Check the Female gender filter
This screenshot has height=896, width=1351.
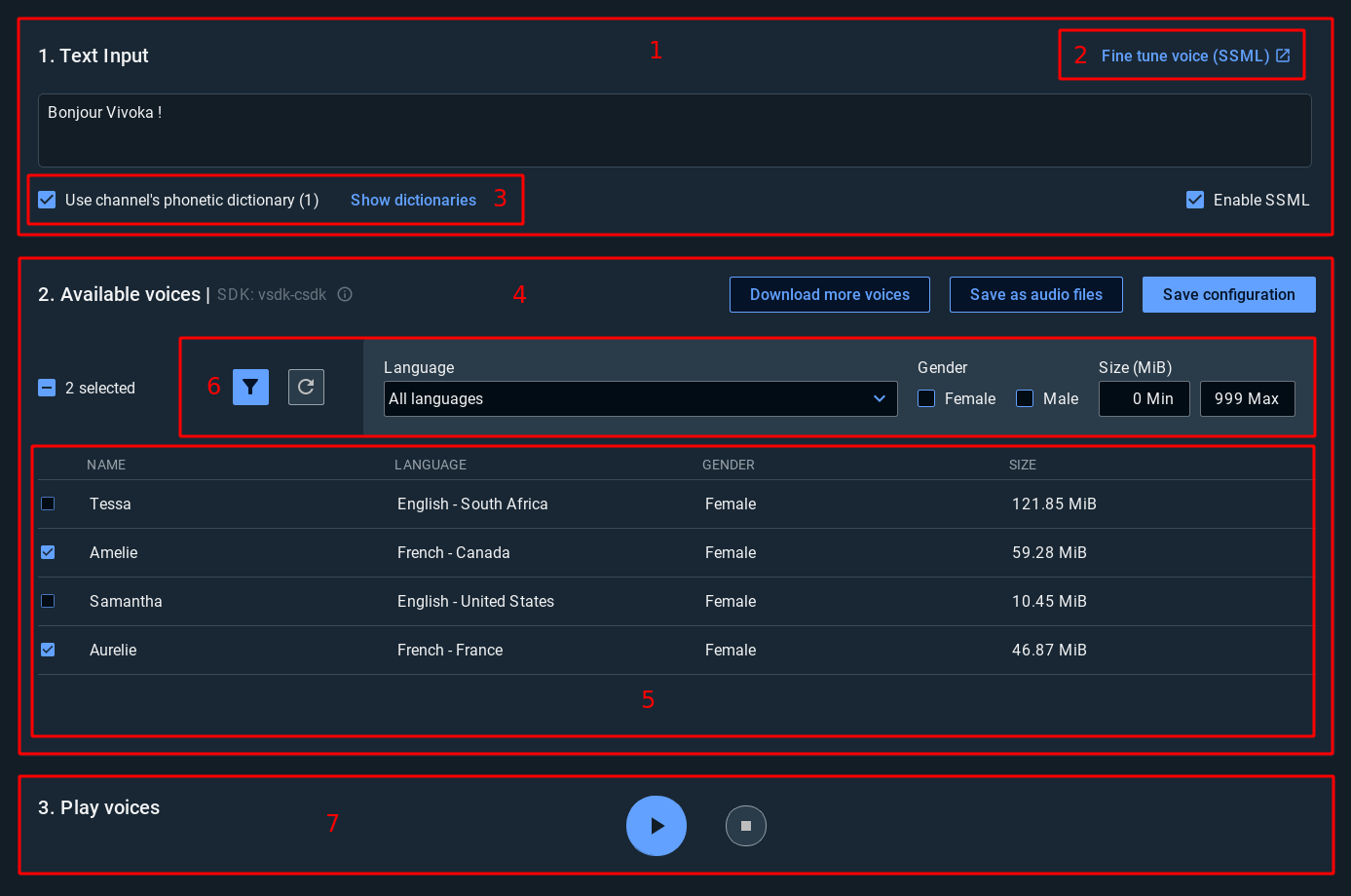pos(926,398)
